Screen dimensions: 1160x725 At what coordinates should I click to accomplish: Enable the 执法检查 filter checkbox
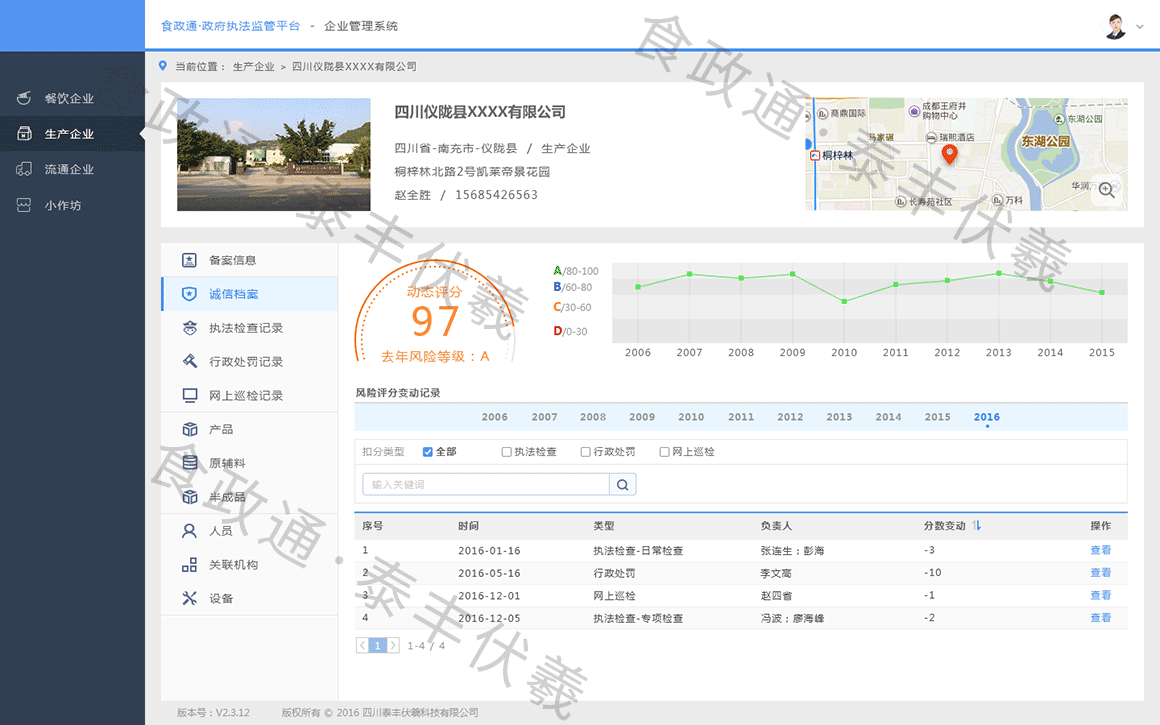pyautogui.click(x=507, y=452)
